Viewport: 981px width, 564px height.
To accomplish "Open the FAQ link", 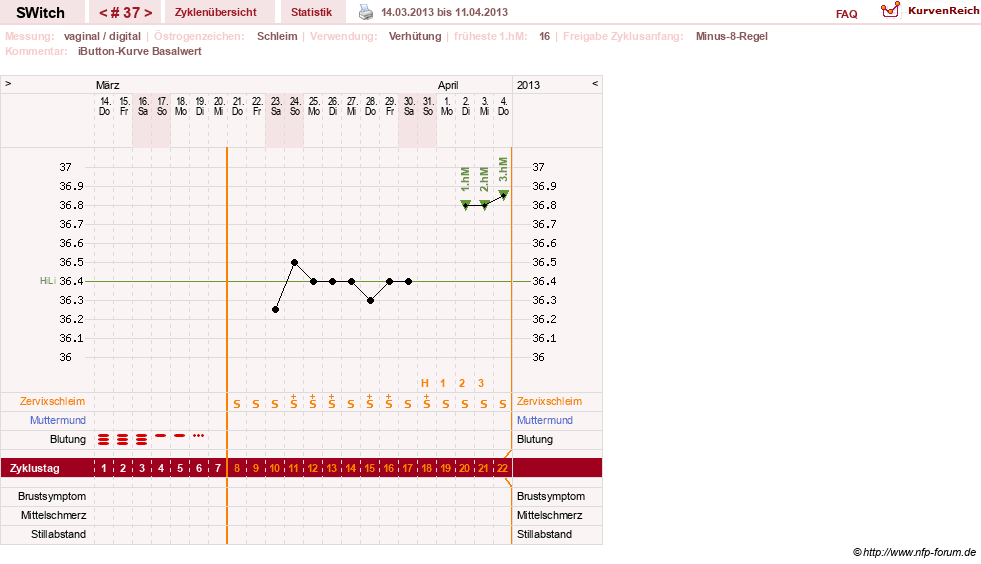I will 846,14.
